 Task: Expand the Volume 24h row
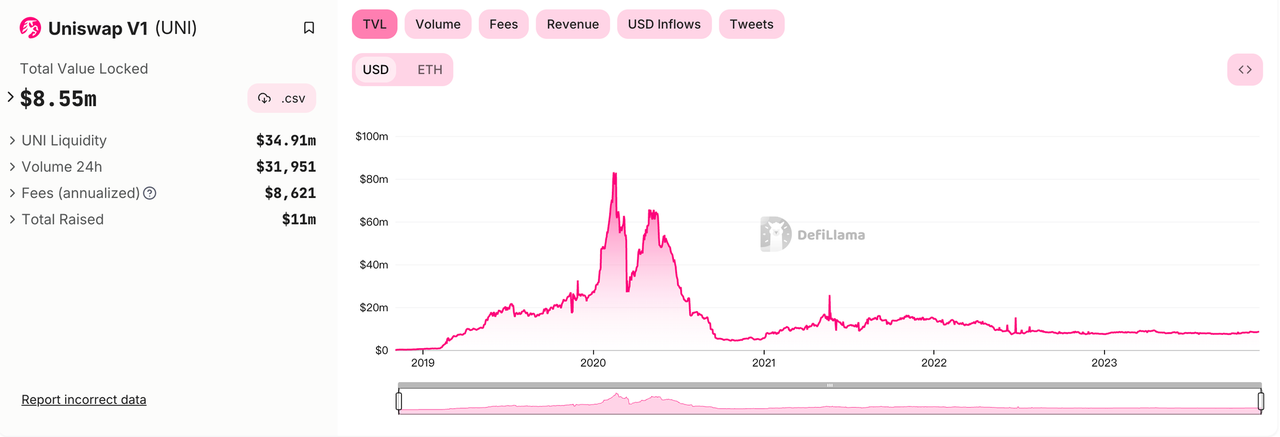[x=12, y=167]
